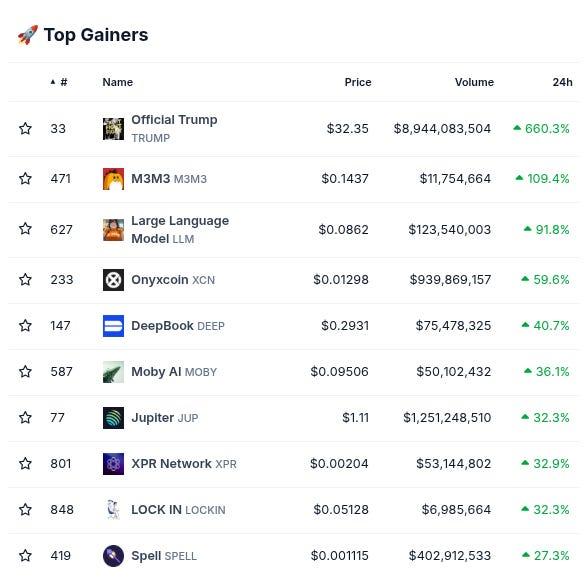Toggle the star for Onyxcoin
Viewport: 586px width, 577px height.
click(25, 280)
